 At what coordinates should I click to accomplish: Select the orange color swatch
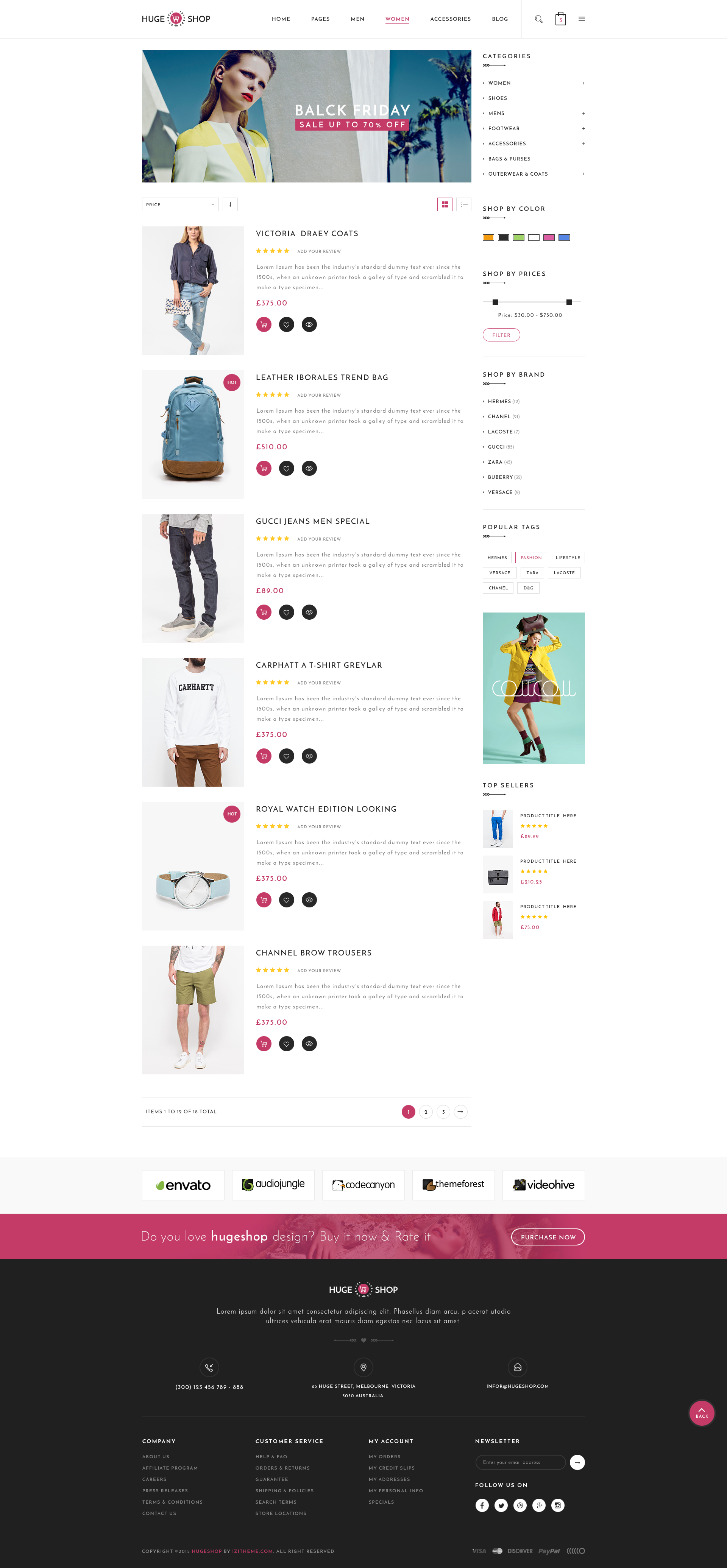tap(488, 237)
